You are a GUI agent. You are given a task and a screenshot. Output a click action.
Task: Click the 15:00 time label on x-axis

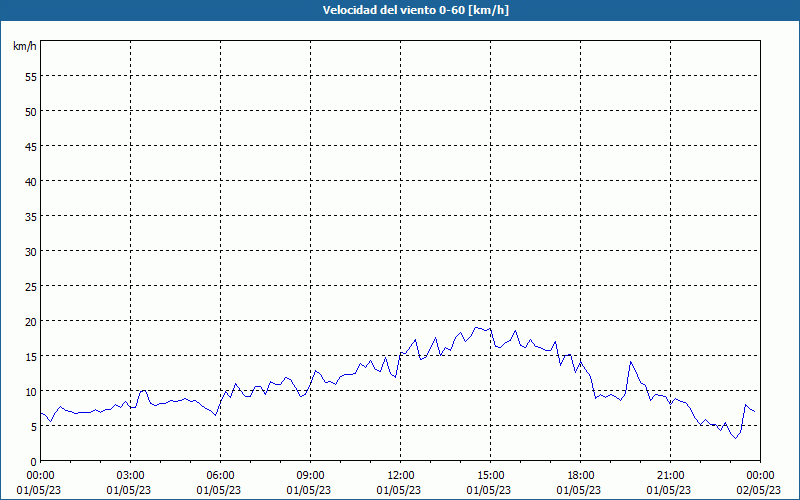point(490,476)
